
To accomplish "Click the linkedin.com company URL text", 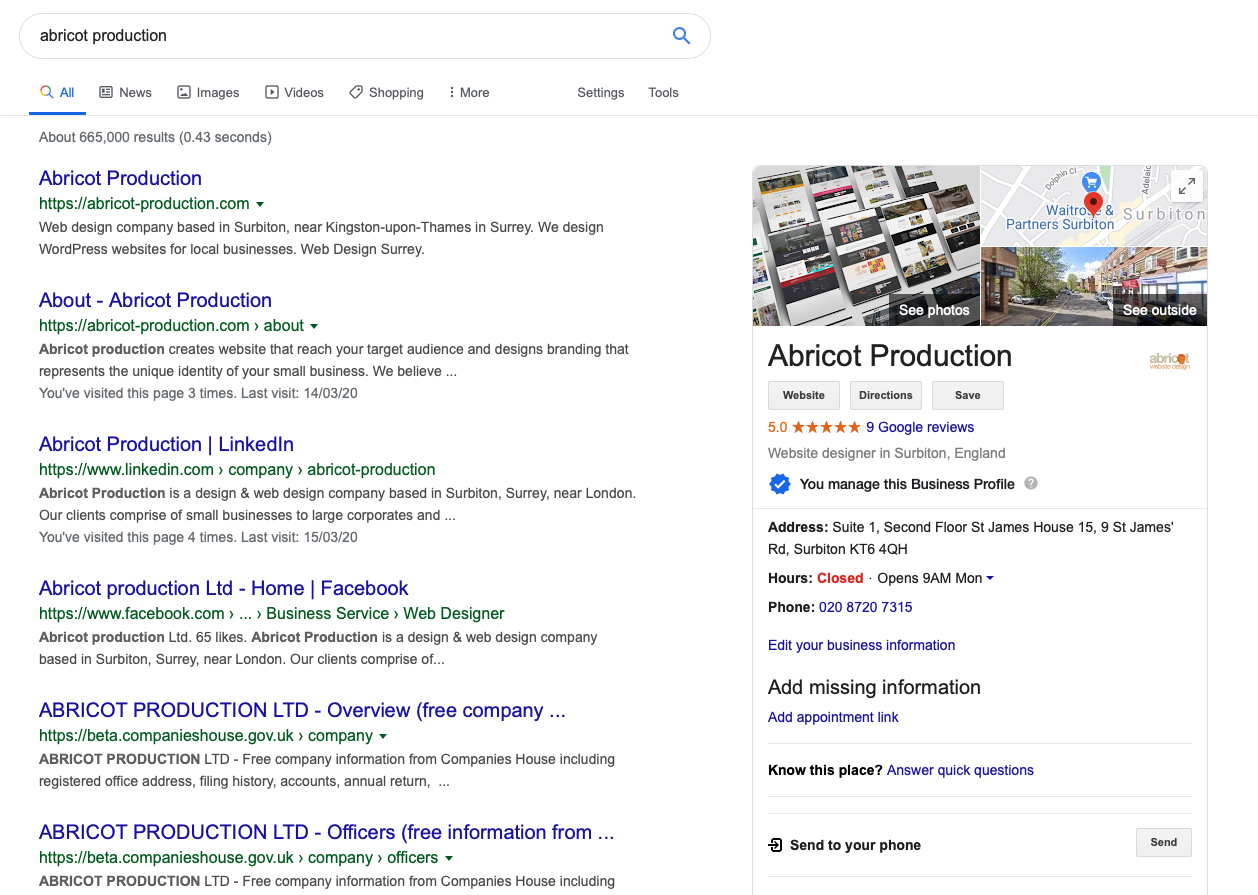I will 237,470.
